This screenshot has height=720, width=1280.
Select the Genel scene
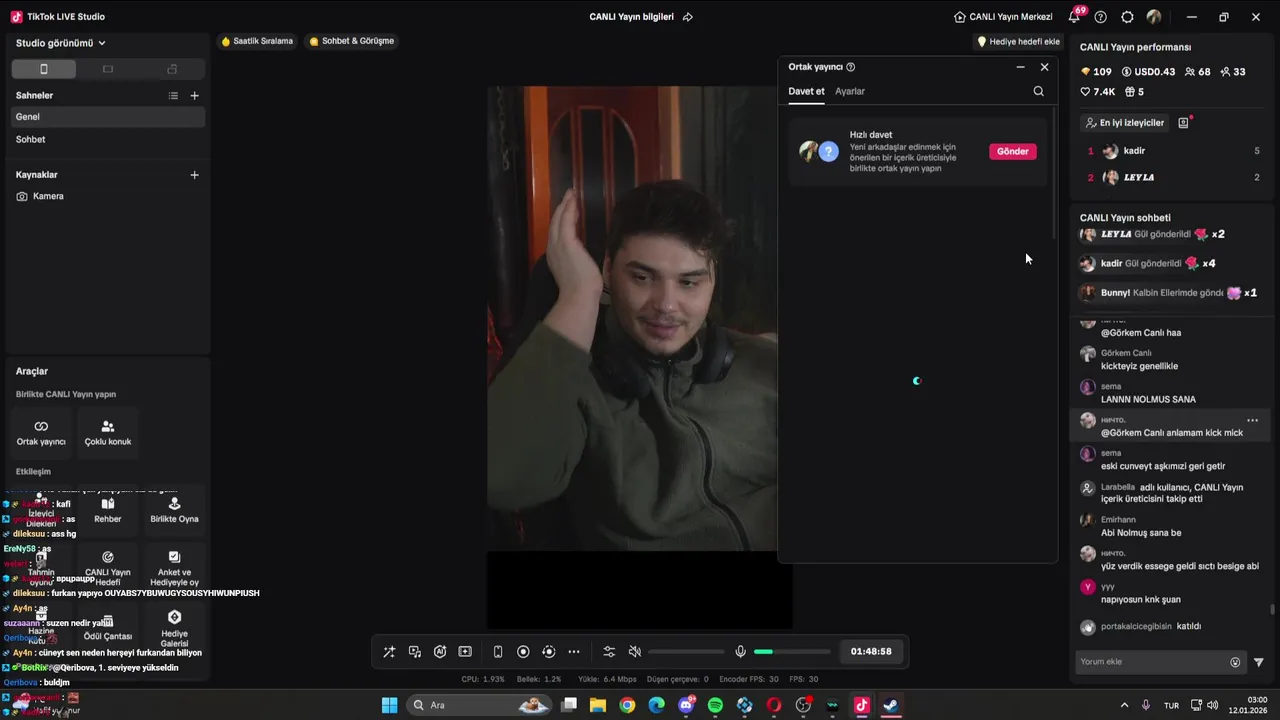coord(108,117)
